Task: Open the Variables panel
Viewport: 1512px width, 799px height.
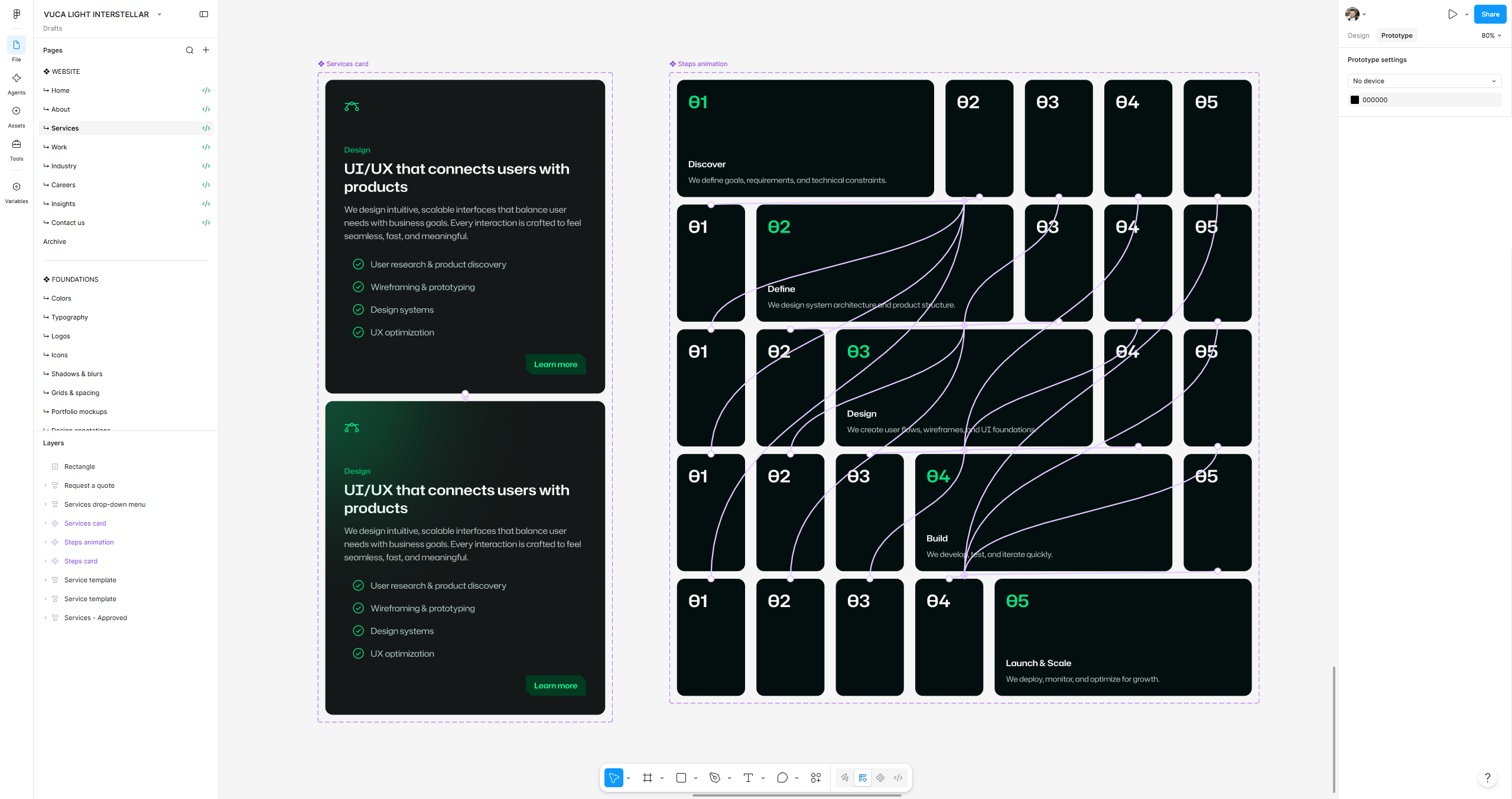Action: coord(17,192)
